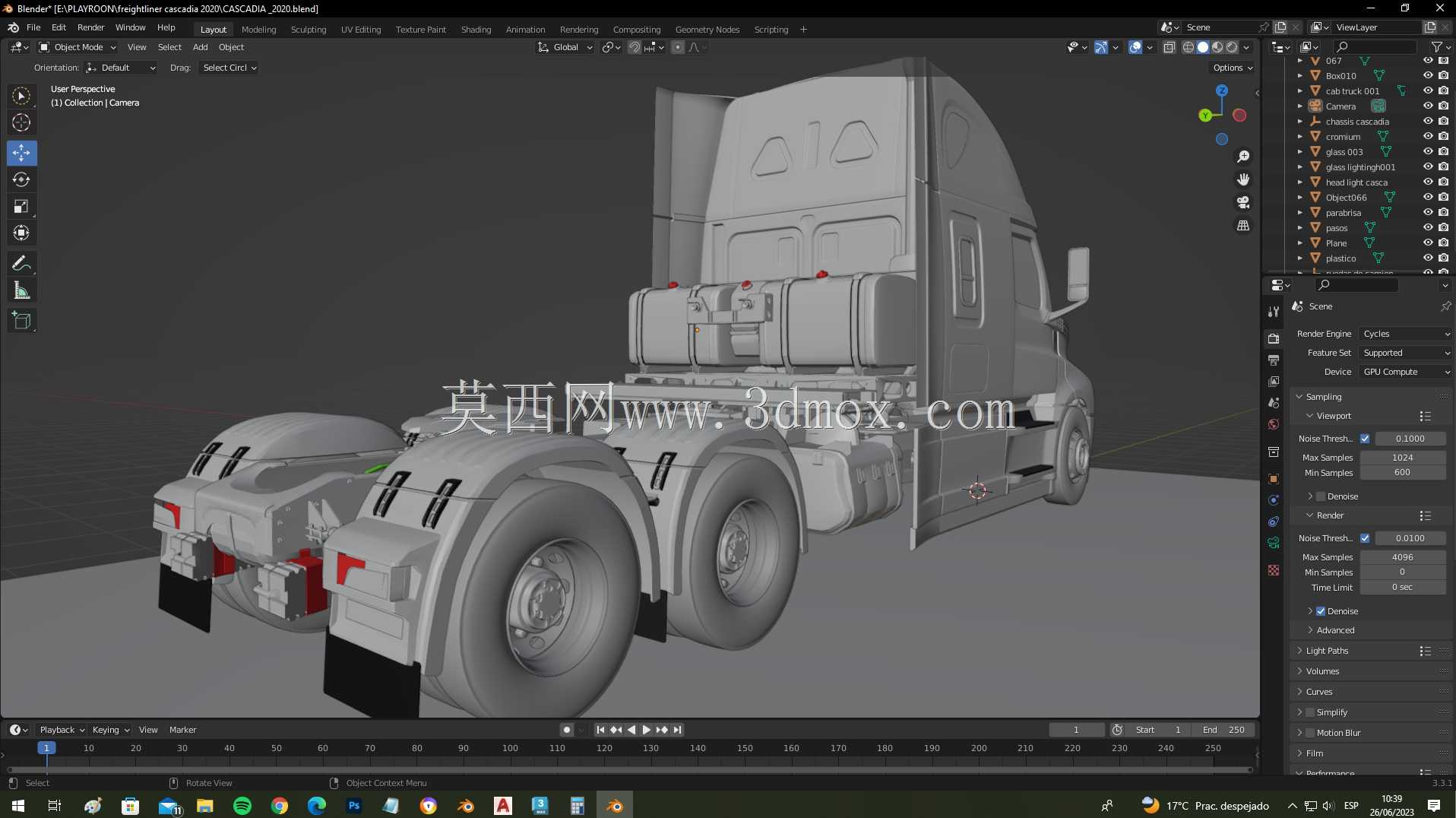Open the Render menu
Viewport: 1456px width, 818px height.
[x=90, y=27]
